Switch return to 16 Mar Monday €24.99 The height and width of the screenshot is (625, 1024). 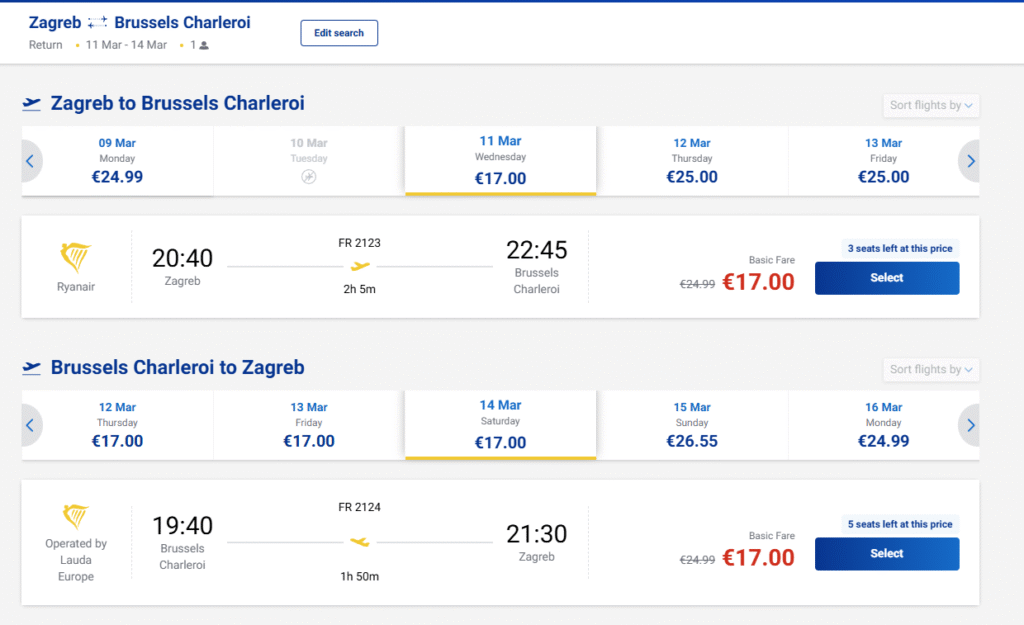[x=883, y=425]
